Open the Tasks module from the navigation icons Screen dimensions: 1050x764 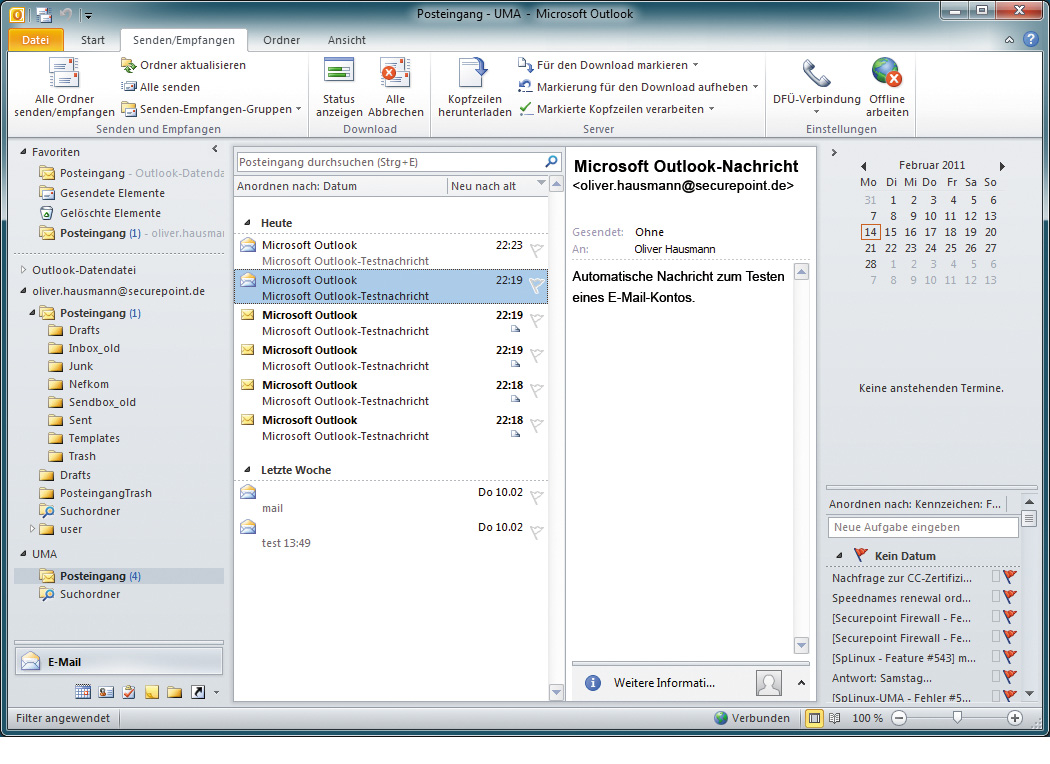129,692
